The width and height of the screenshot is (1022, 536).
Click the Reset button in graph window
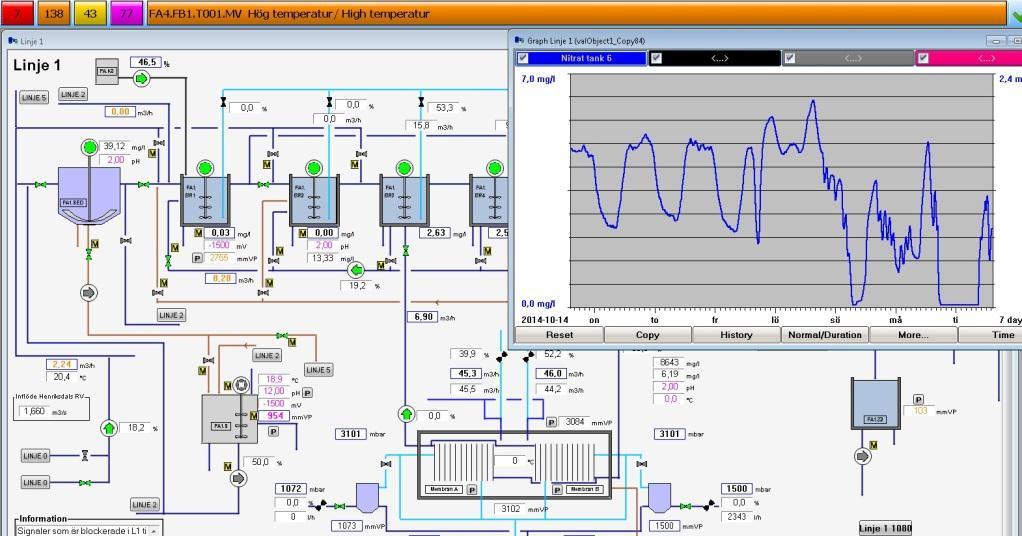tap(559, 335)
